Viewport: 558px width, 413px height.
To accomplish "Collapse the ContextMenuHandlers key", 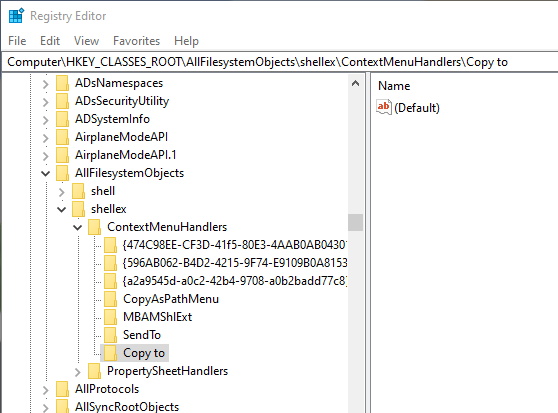I will 78,227.
